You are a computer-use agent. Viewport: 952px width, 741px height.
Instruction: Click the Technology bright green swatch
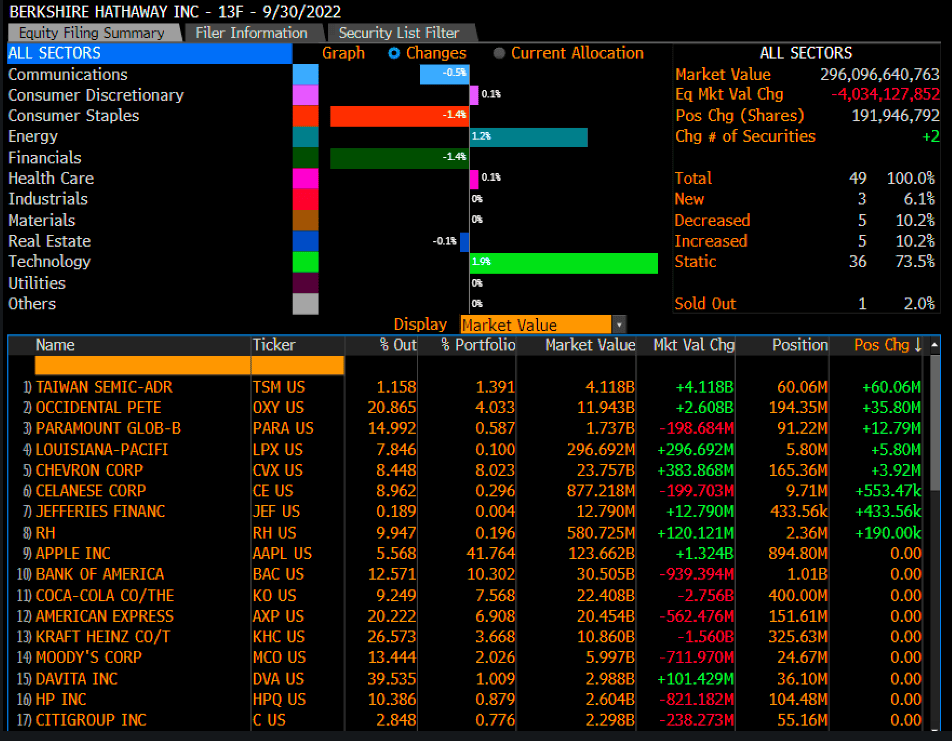click(x=305, y=262)
